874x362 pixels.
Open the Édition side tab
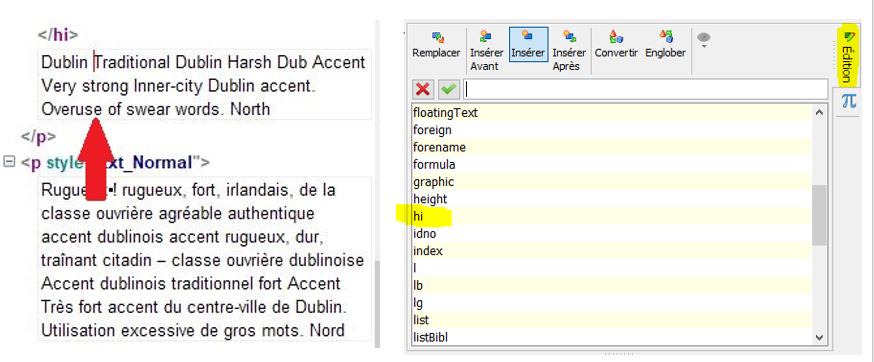(847, 57)
